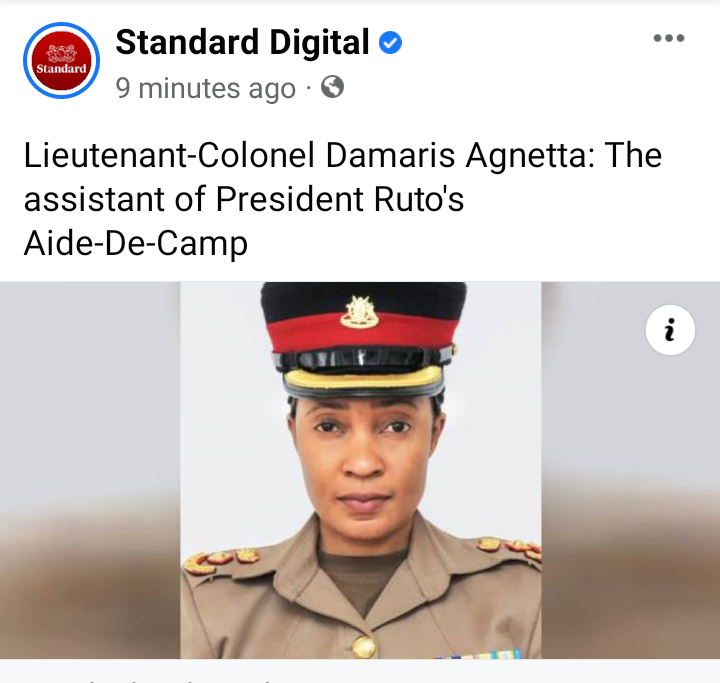Tap the link info 'i' icon
The height and width of the screenshot is (683, 720).
(670, 330)
